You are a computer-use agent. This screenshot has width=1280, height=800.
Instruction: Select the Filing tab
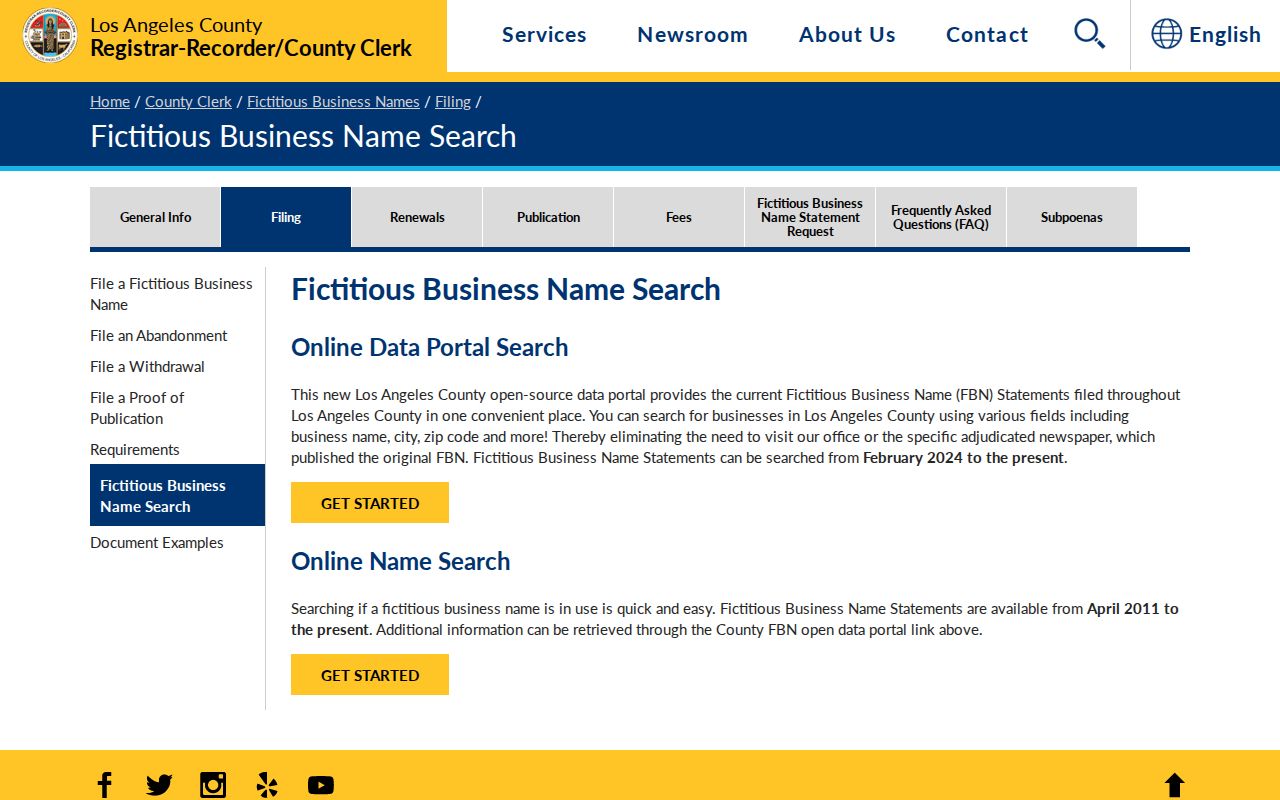pyautogui.click(x=286, y=217)
